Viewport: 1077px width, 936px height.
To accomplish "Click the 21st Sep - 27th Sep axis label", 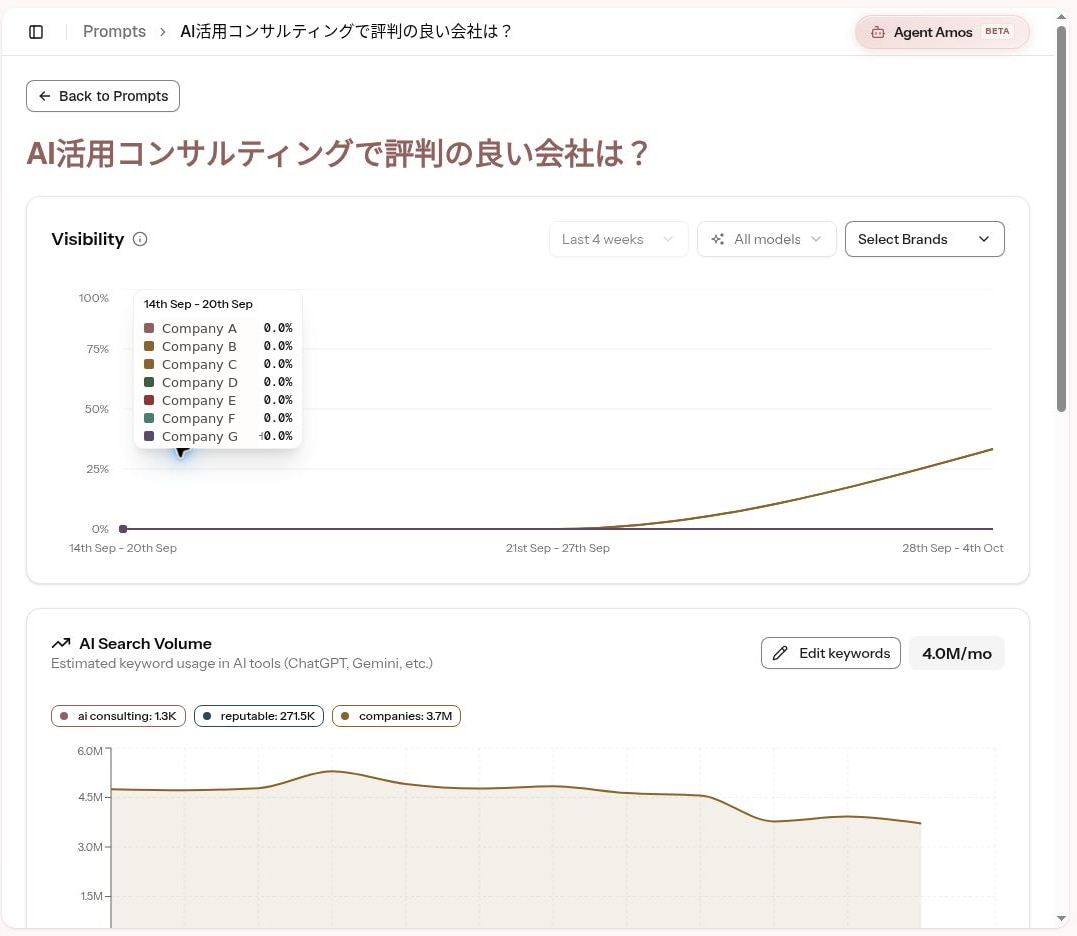I will (558, 548).
